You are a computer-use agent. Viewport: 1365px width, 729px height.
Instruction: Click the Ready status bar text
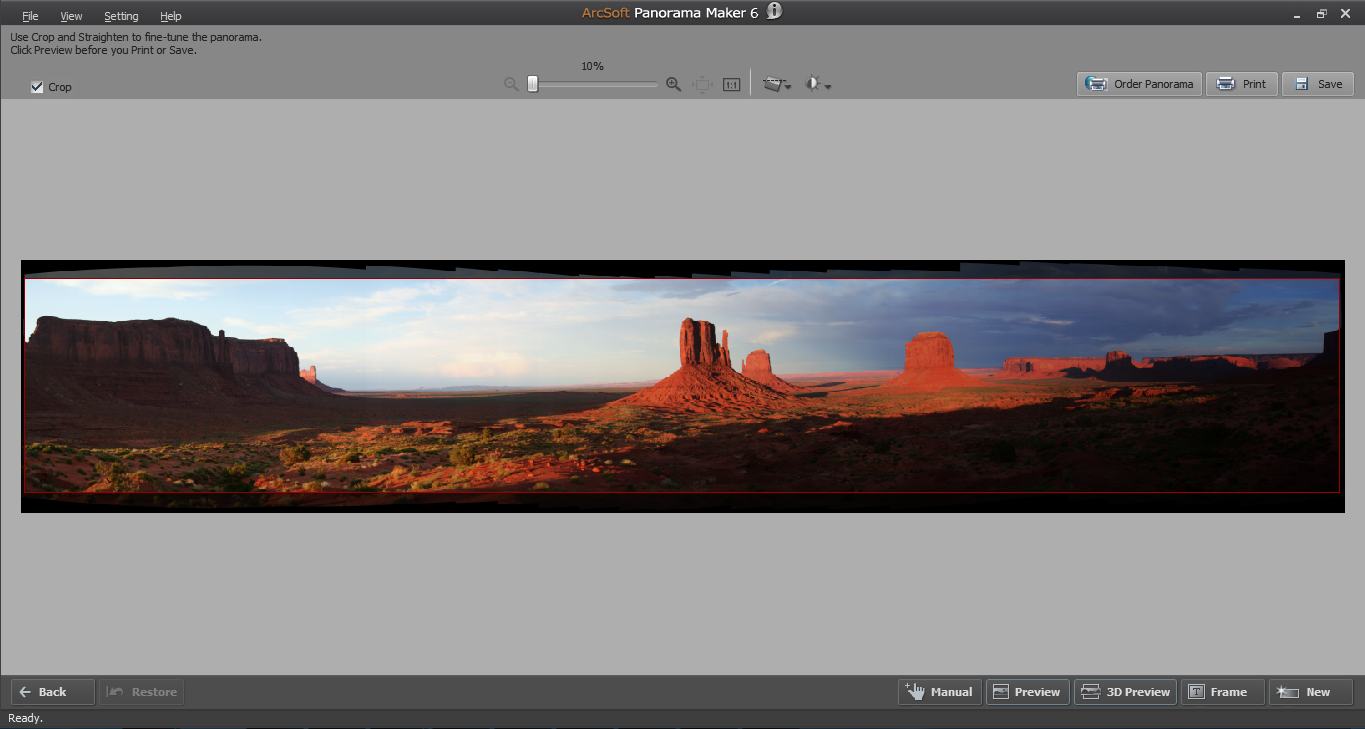pos(25,718)
